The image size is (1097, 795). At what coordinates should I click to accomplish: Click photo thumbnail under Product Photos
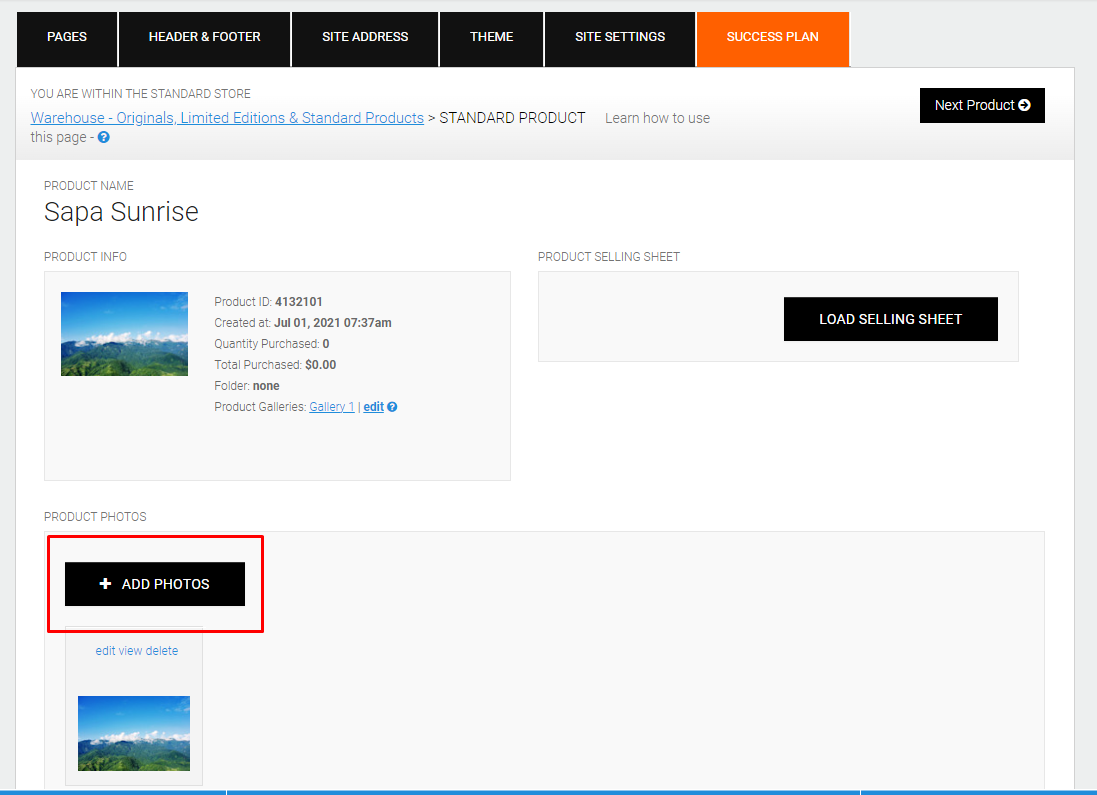[x=134, y=733]
